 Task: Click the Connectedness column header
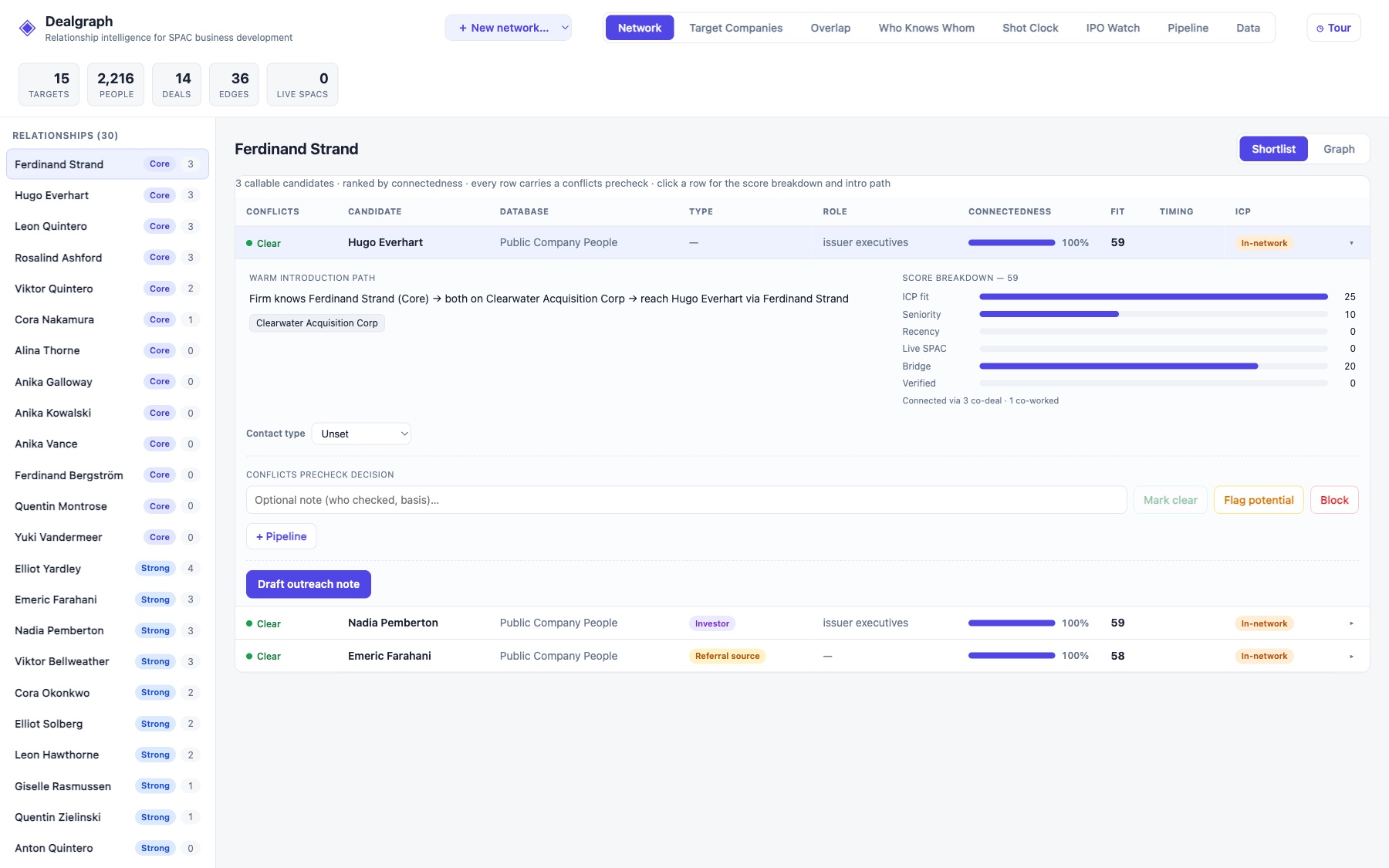[x=1009, y=211]
